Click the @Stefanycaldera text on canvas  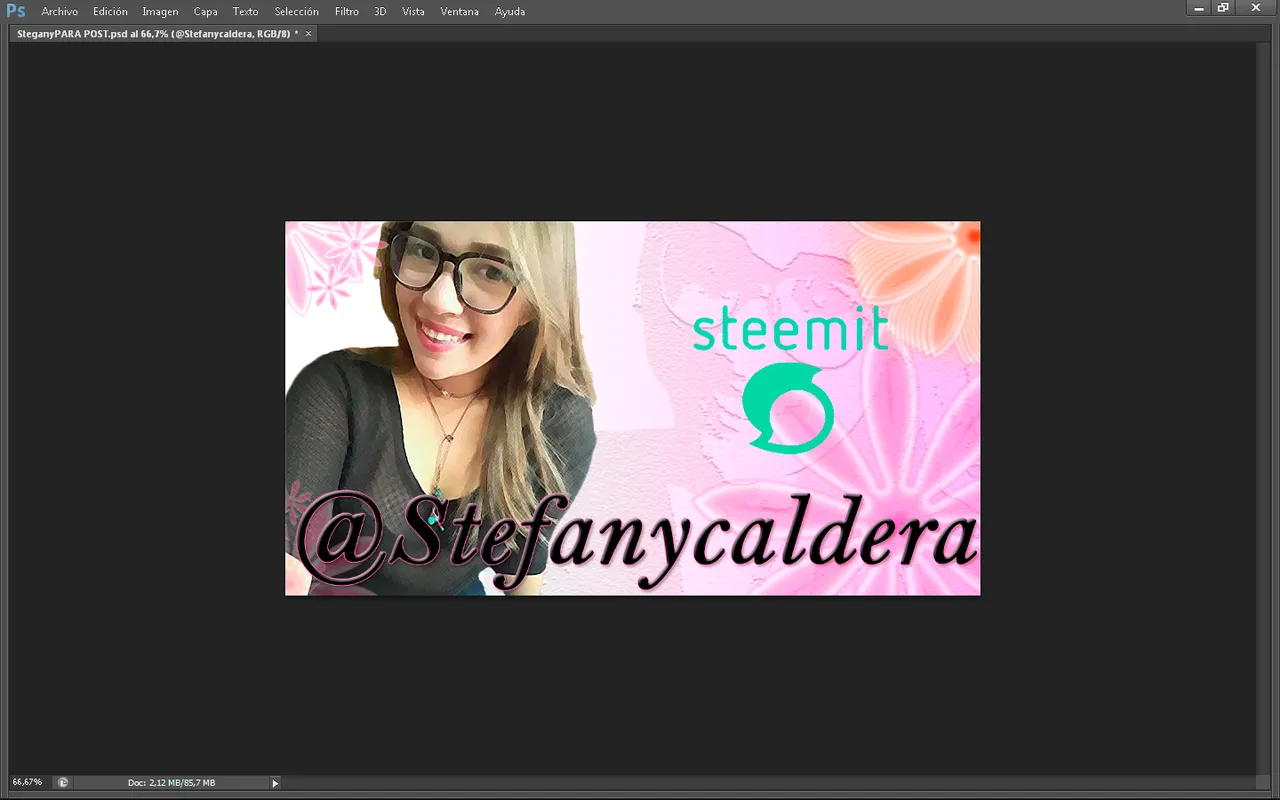click(x=636, y=542)
